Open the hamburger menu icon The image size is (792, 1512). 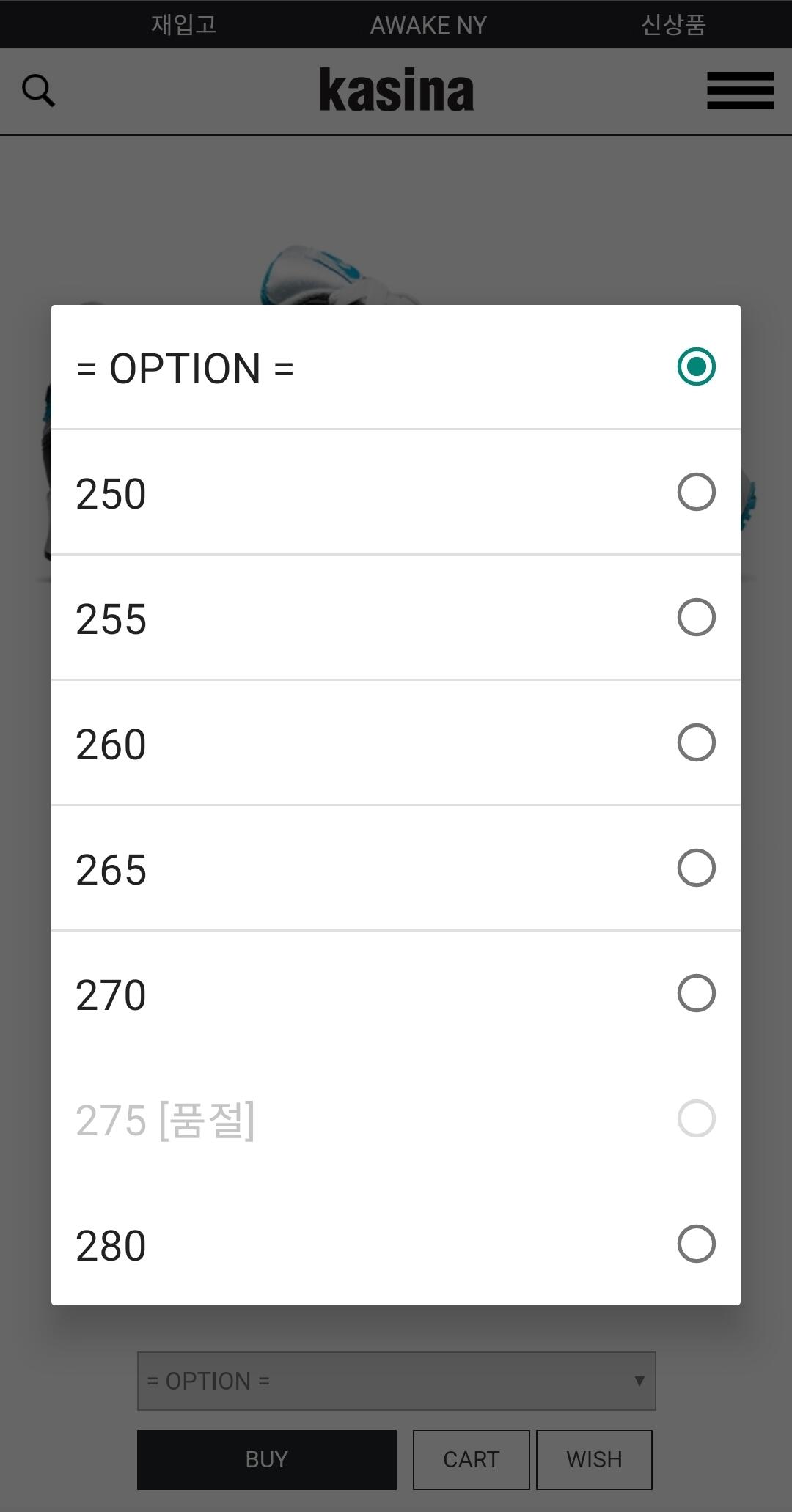[740, 91]
